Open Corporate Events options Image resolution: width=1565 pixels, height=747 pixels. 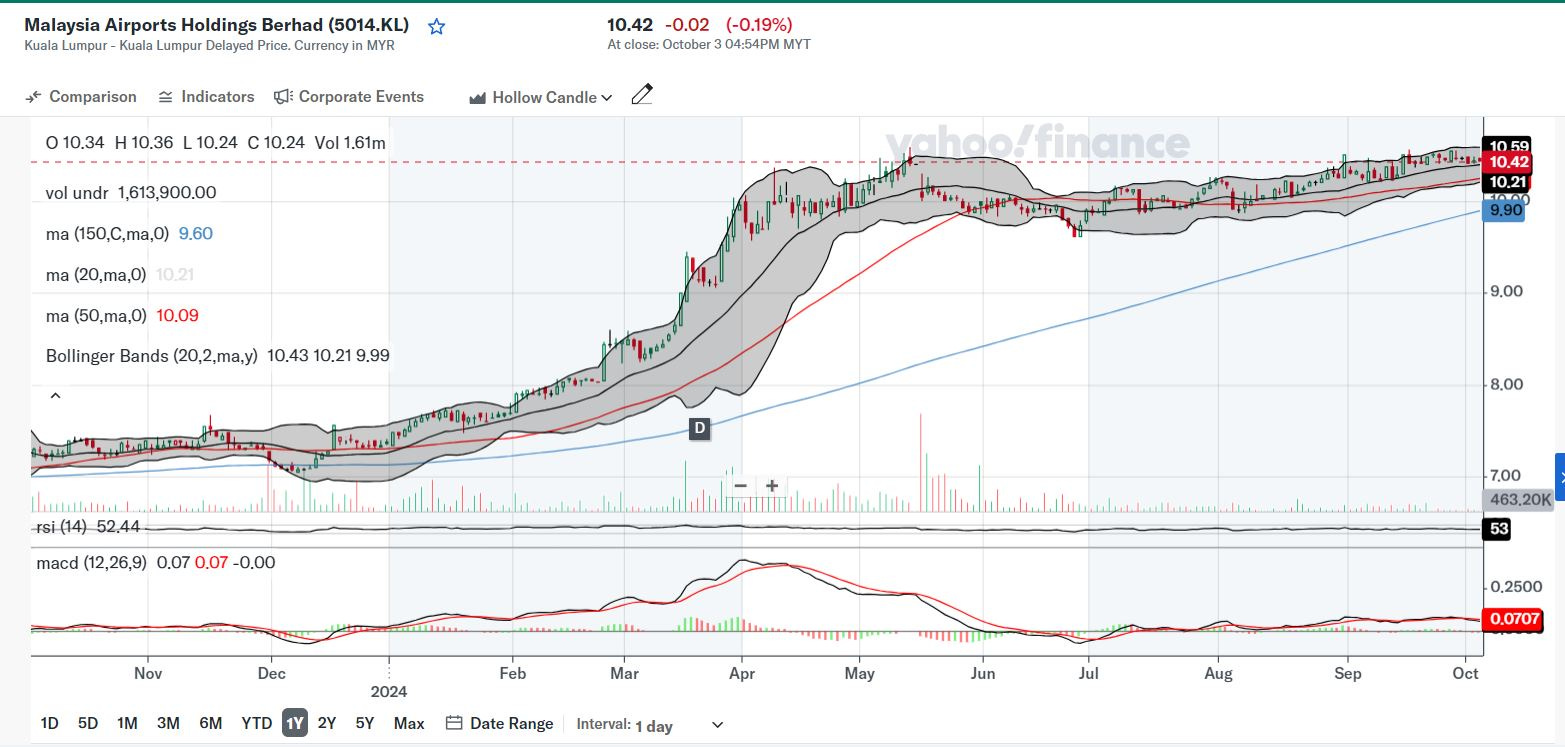pos(349,97)
